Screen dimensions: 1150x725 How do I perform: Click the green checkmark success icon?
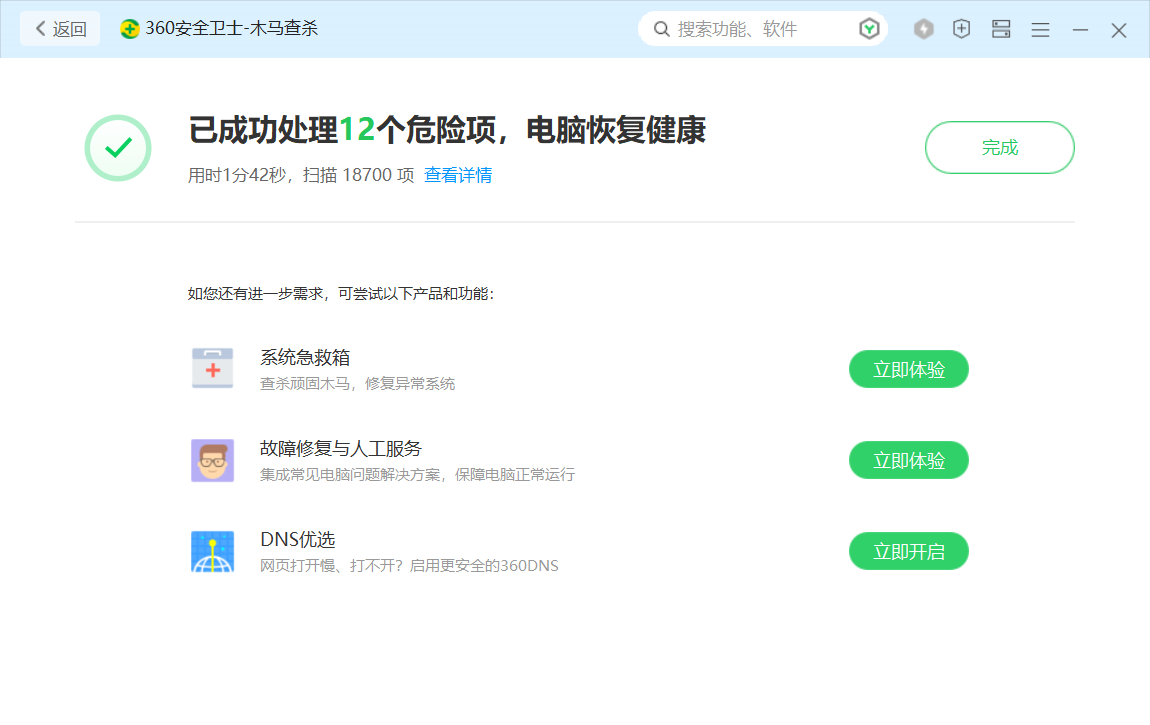tap(118, 148)
